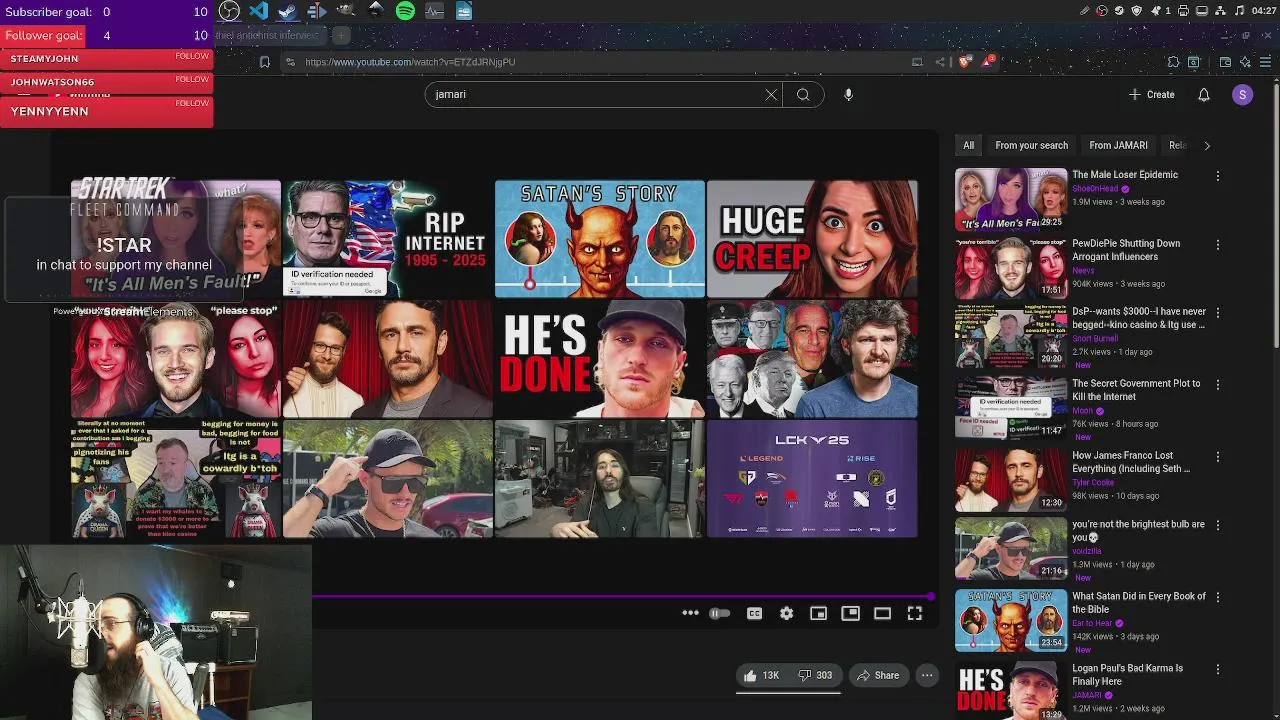This screenshot has height=720, width=1280.
Task: Open 'How James Franco Lost Everything' video
Action: tap(1131, 462)
